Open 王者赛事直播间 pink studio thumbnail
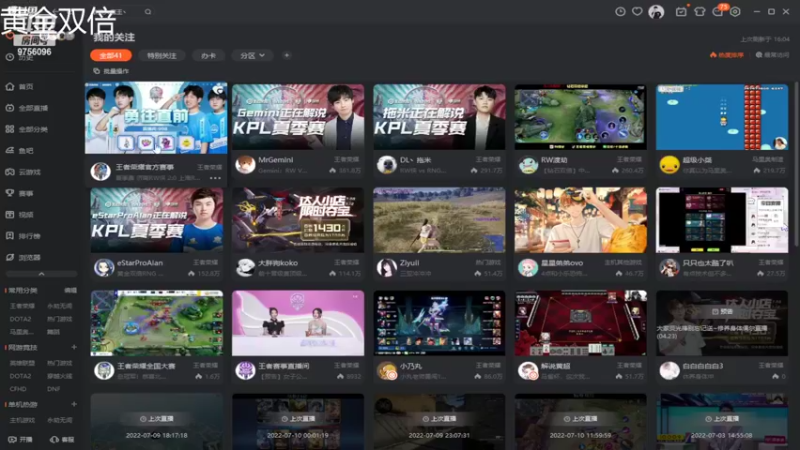The height and width of the screenshot is (450, 800). pyautogui.click(x=298, y=323)
